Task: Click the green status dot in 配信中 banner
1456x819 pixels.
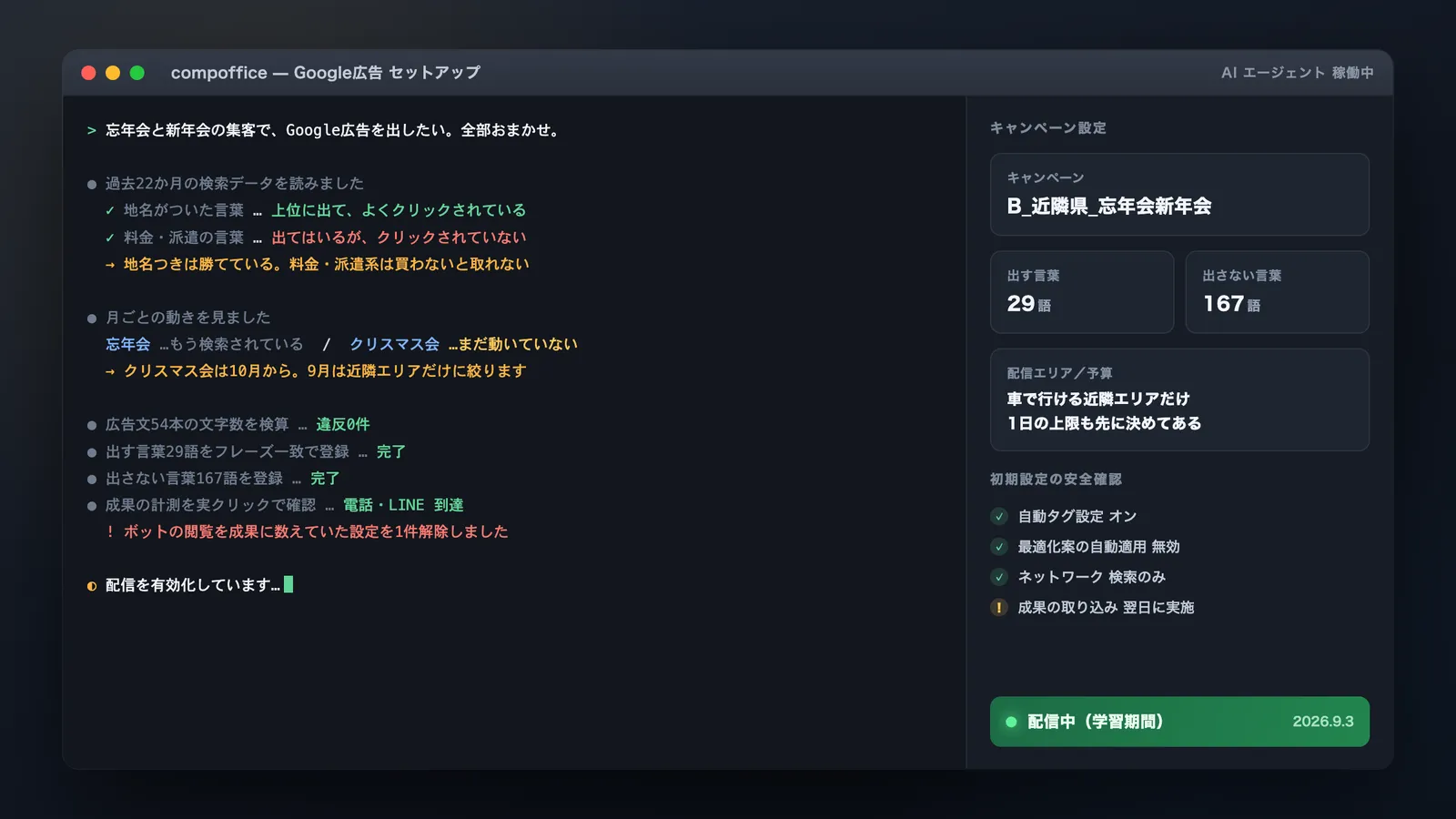Action: 1011,722
